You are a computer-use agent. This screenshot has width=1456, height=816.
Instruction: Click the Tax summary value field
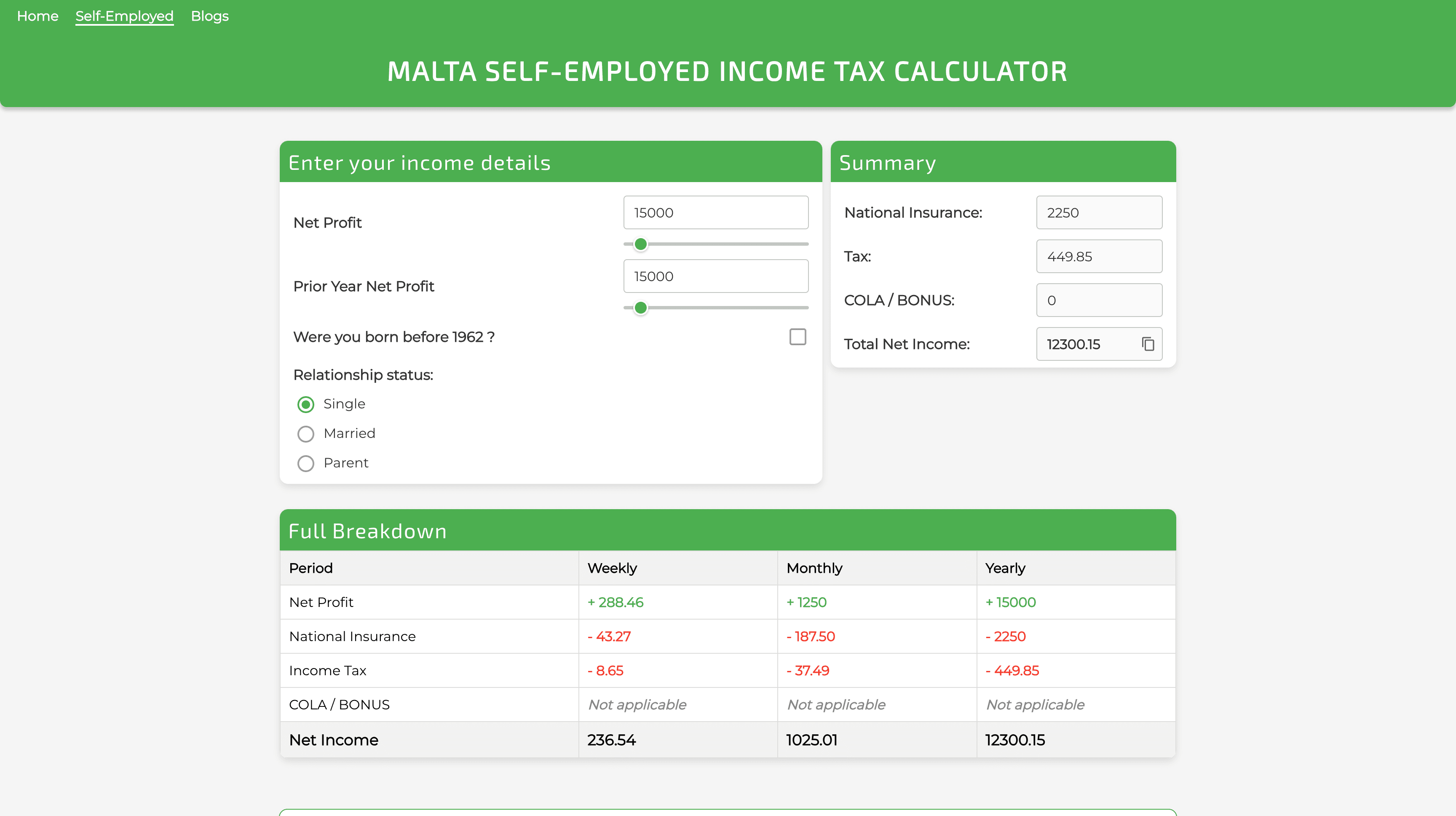tap(1099, 256)
